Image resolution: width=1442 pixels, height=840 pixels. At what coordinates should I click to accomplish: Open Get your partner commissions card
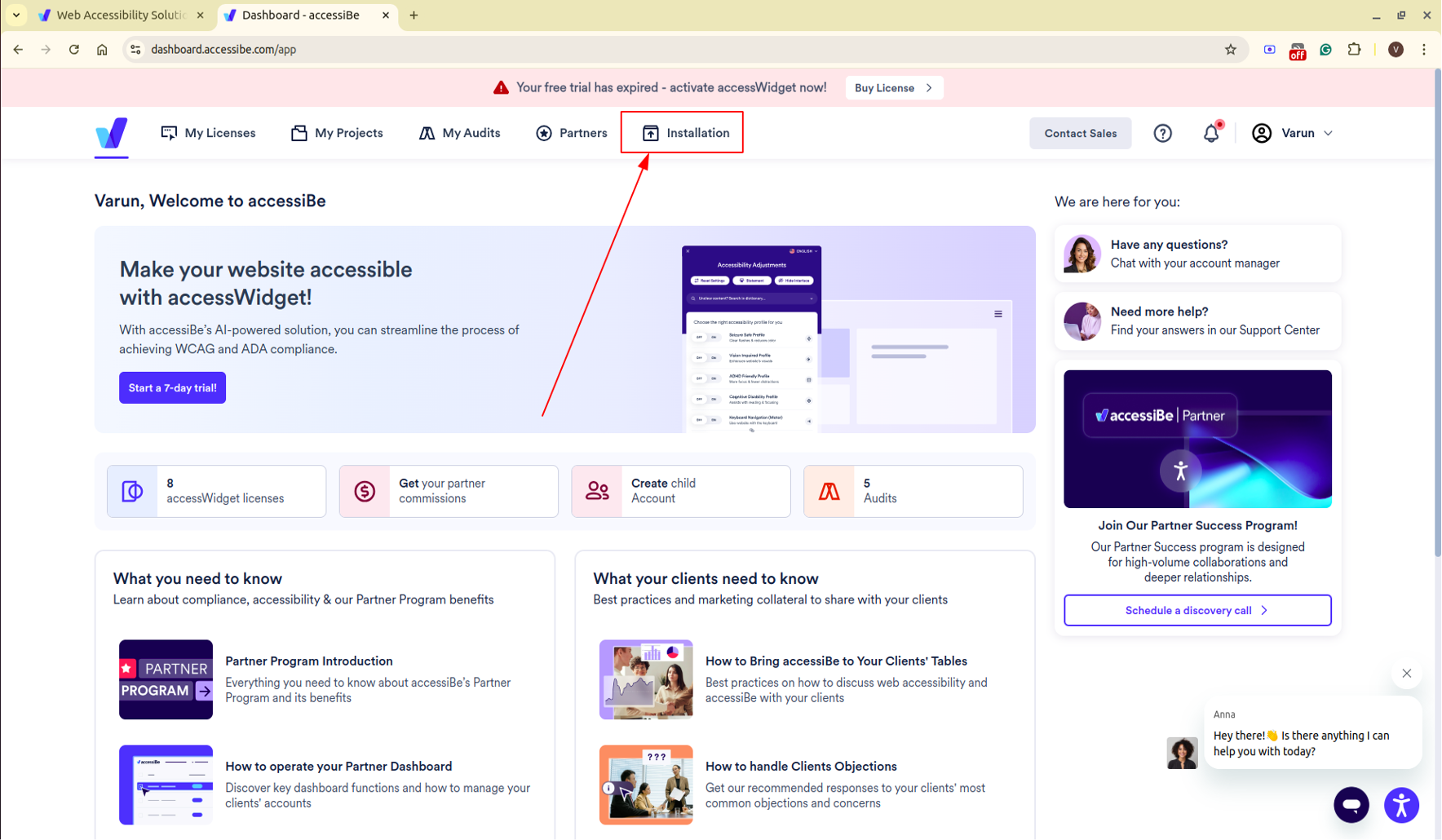pyautogui.click(x=449, y=491)
